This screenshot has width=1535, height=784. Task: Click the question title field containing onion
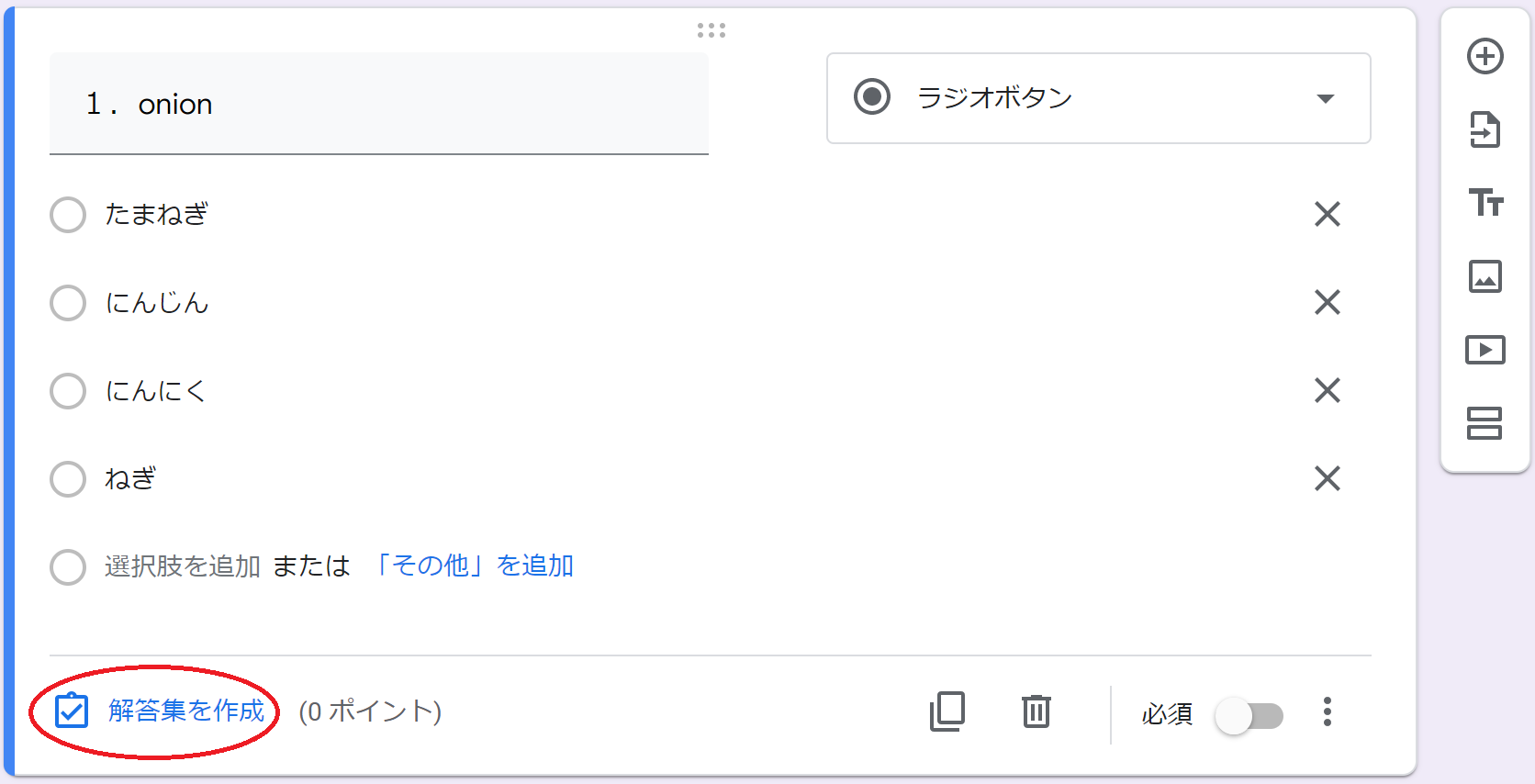point(379,104)
